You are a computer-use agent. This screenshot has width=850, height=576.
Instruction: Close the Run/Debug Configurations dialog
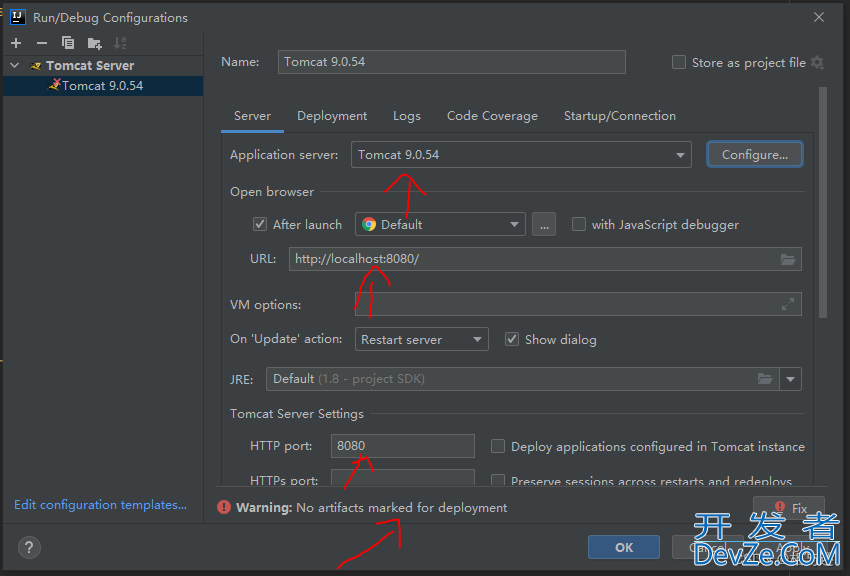point(819,17)
